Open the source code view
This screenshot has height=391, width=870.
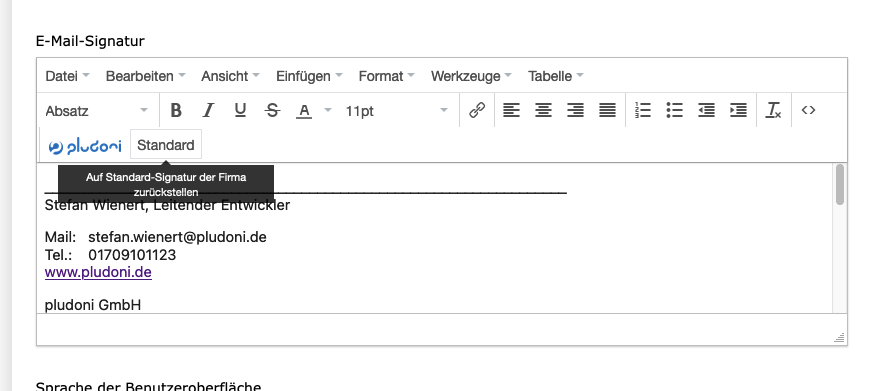(808, 110)
